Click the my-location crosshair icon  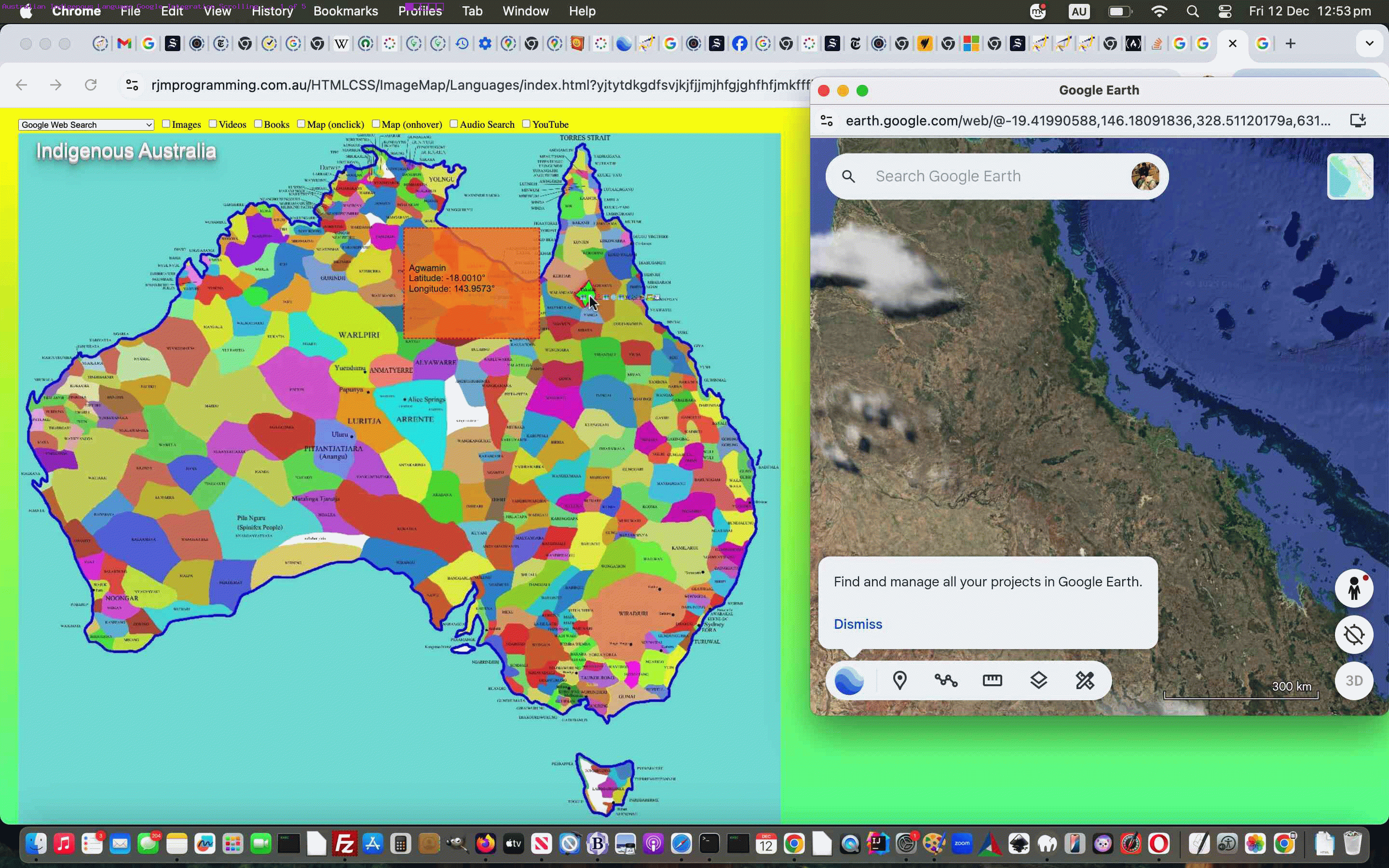(x=1355, y=634)
